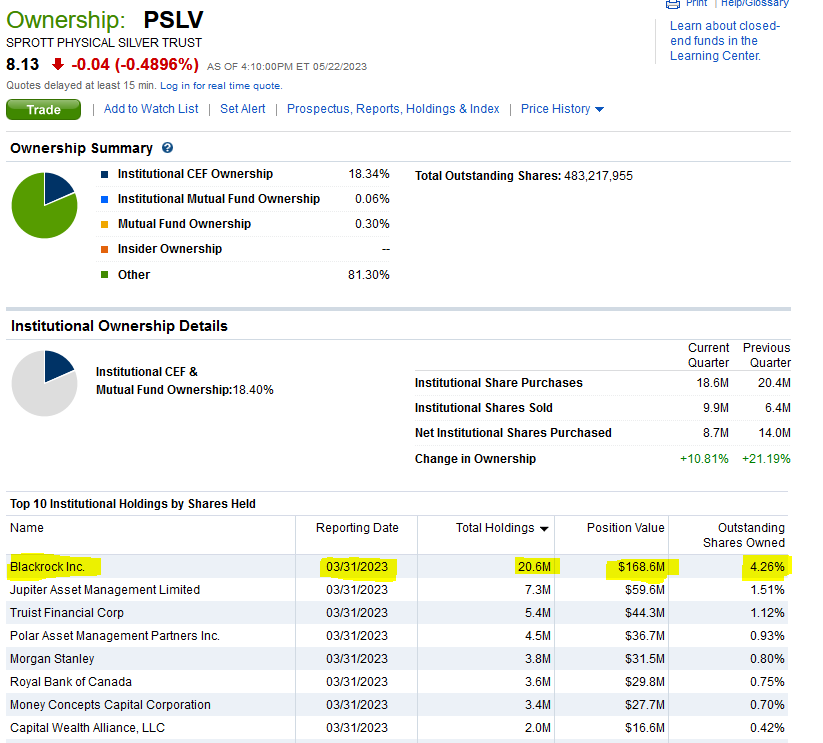Click the red down-arrow price change icon

click(58, 64)
